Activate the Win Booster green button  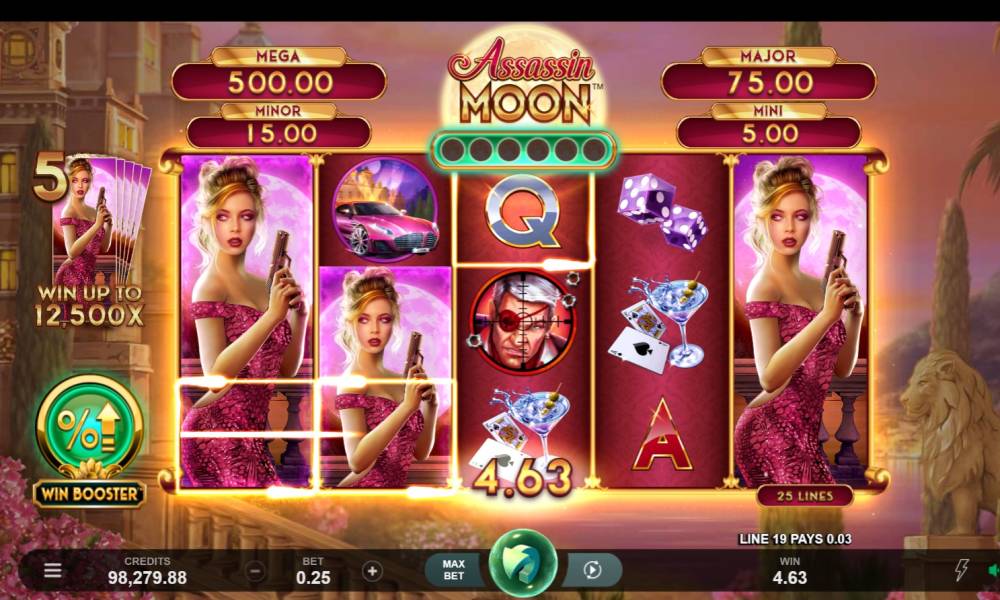[89, 425]
